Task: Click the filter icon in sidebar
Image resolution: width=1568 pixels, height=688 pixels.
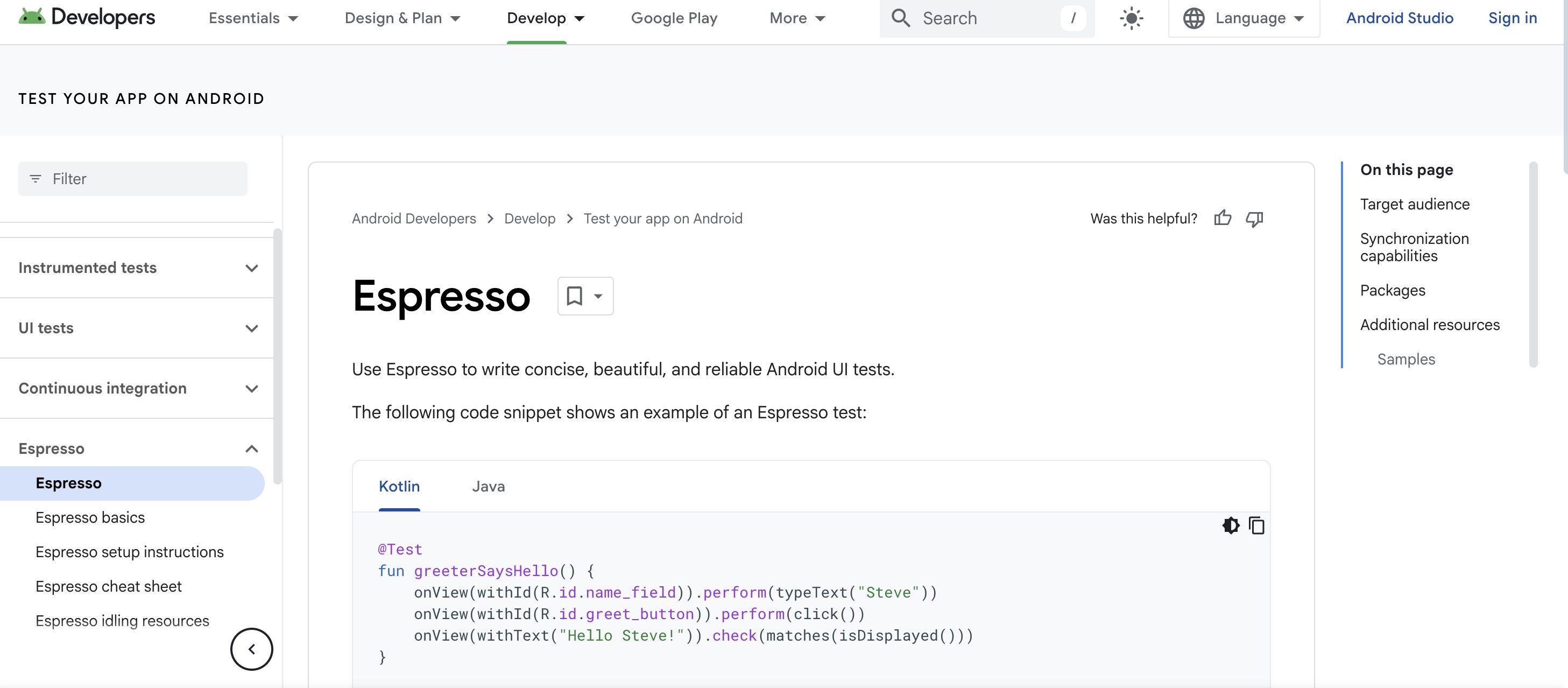Action: (36, 178)
